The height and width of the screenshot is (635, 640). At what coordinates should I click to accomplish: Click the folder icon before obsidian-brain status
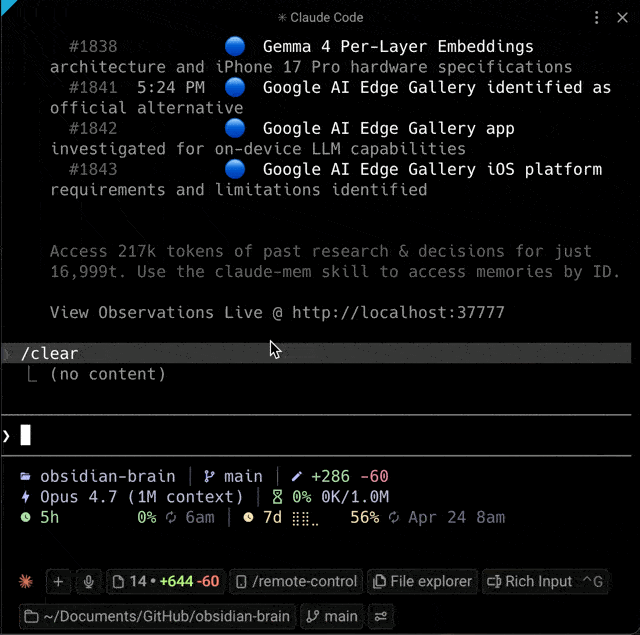(25, 476)
